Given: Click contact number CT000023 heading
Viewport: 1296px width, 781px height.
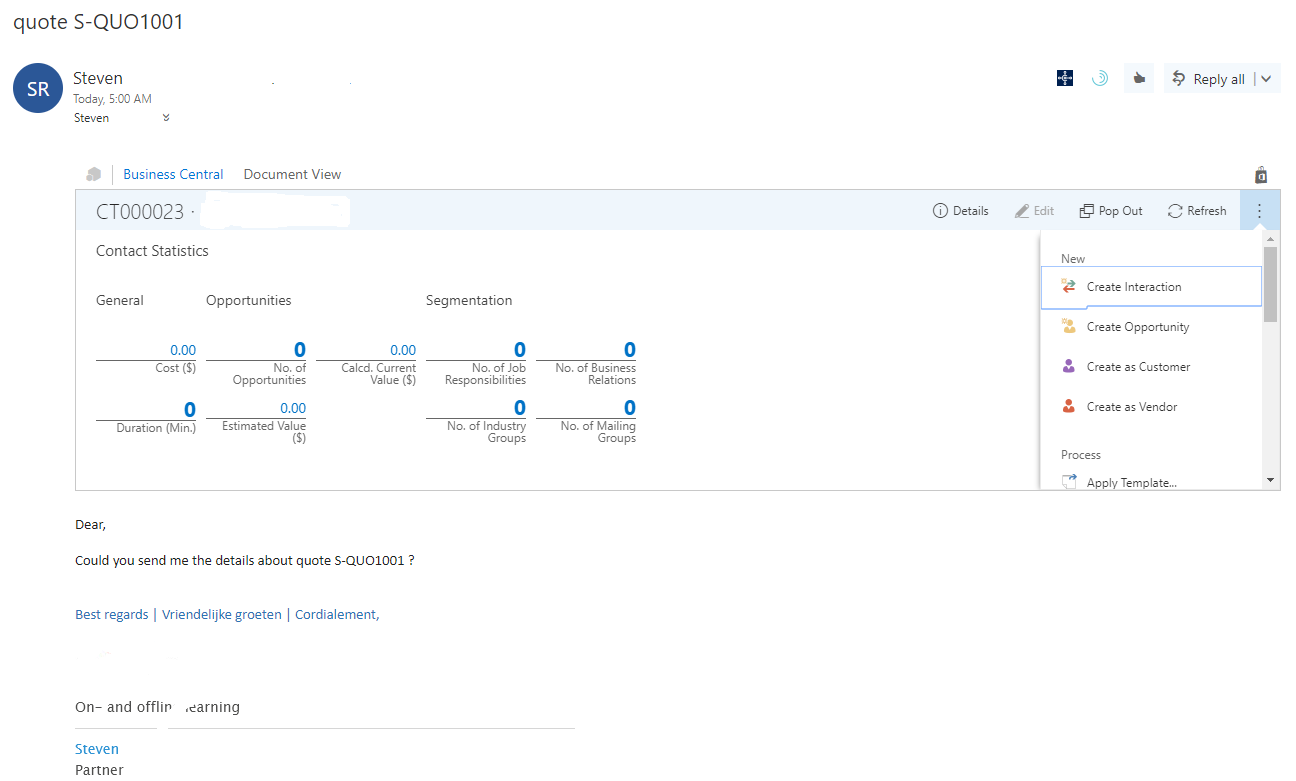Looking at the screenshot, I should pyautogui.click(x=140, y=212).
